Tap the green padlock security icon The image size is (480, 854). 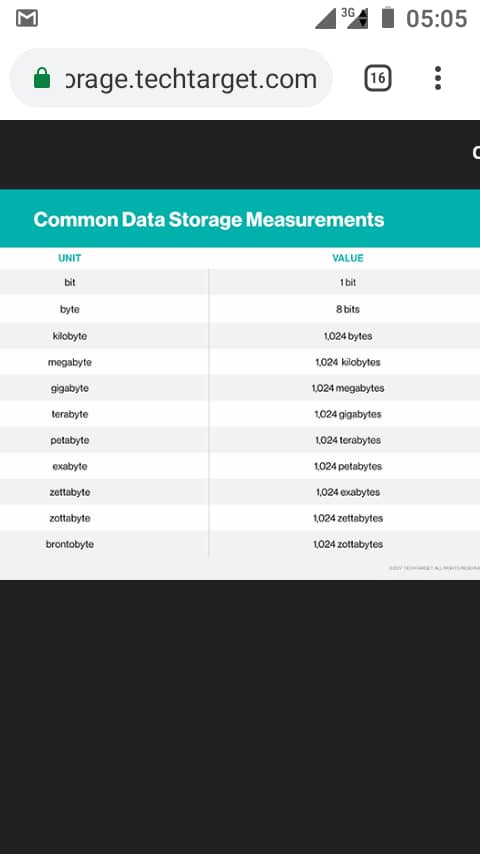tap(42, 78)
